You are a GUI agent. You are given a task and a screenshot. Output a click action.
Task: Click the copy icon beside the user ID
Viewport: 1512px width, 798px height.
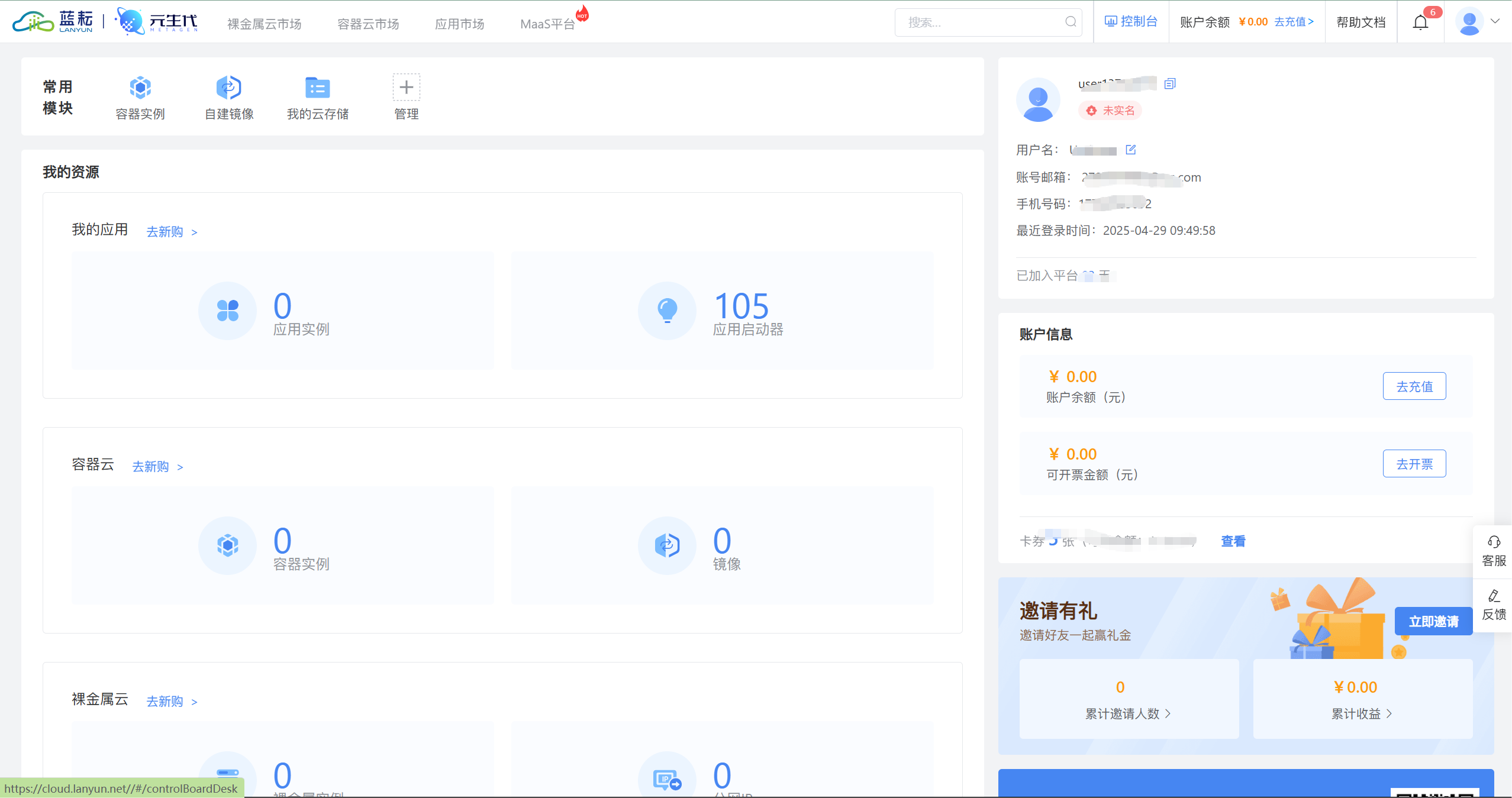point(1169,83)
